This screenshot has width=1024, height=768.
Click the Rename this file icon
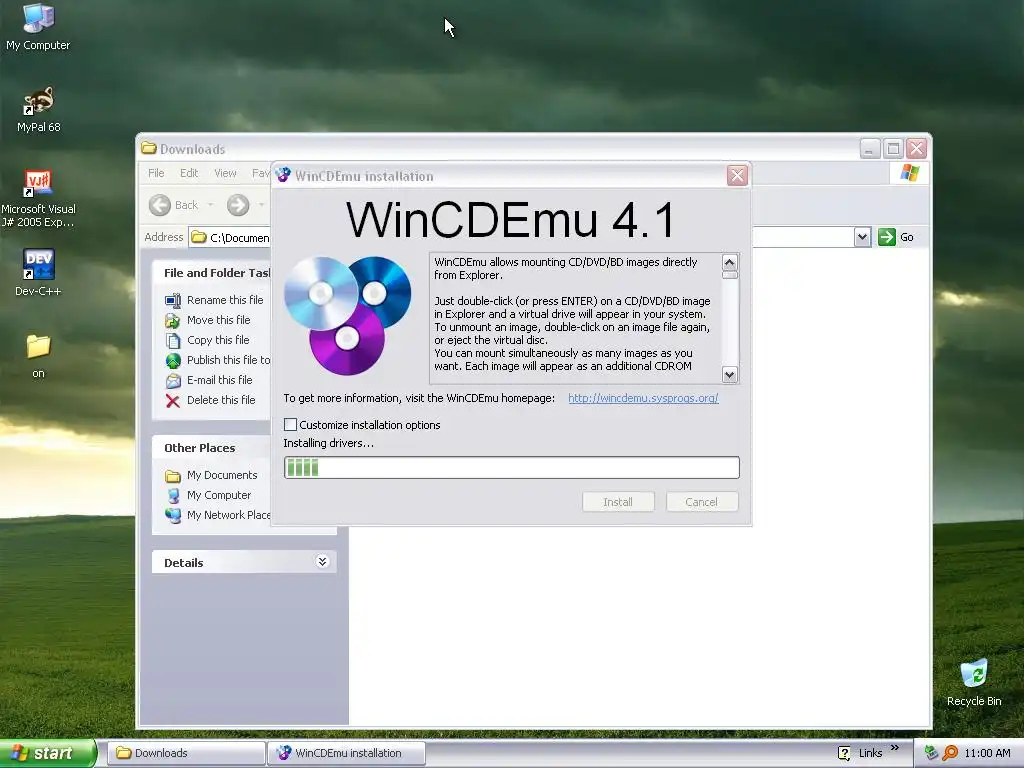point(173,300)
